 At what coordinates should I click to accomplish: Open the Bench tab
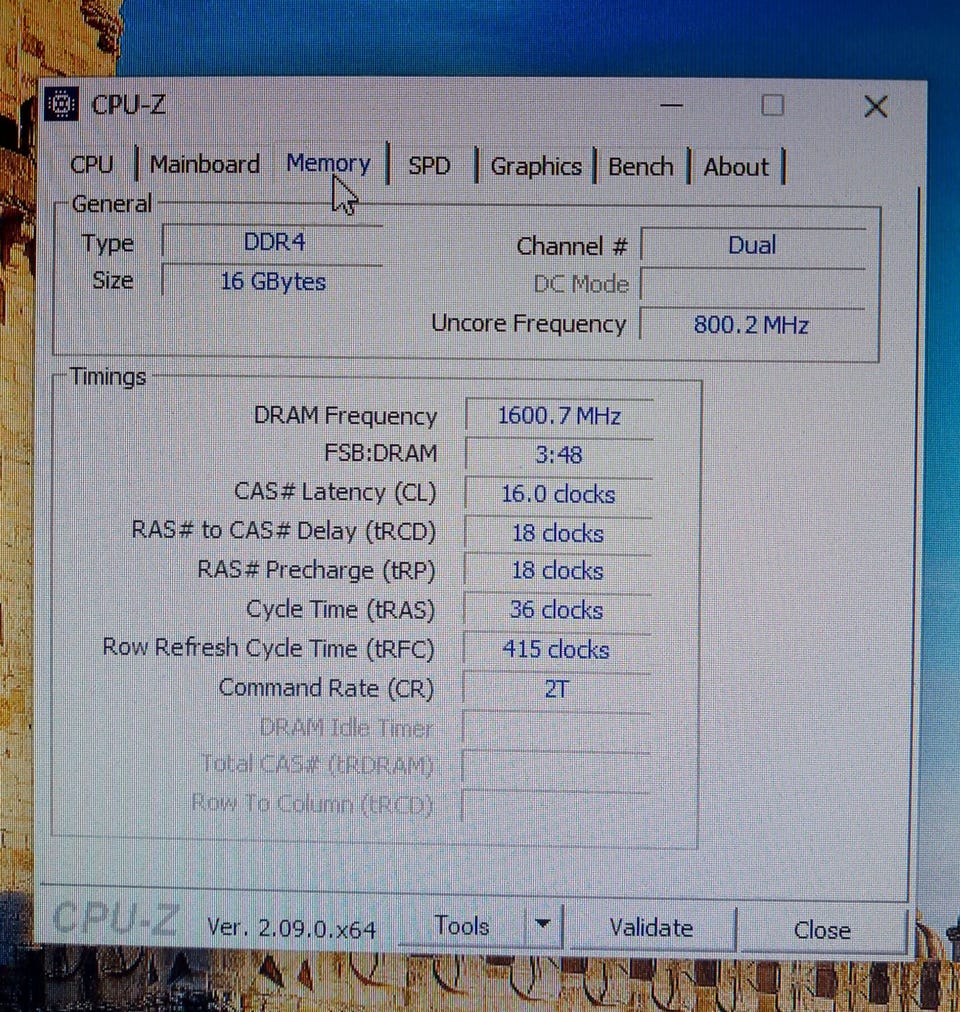coord(640,167)
